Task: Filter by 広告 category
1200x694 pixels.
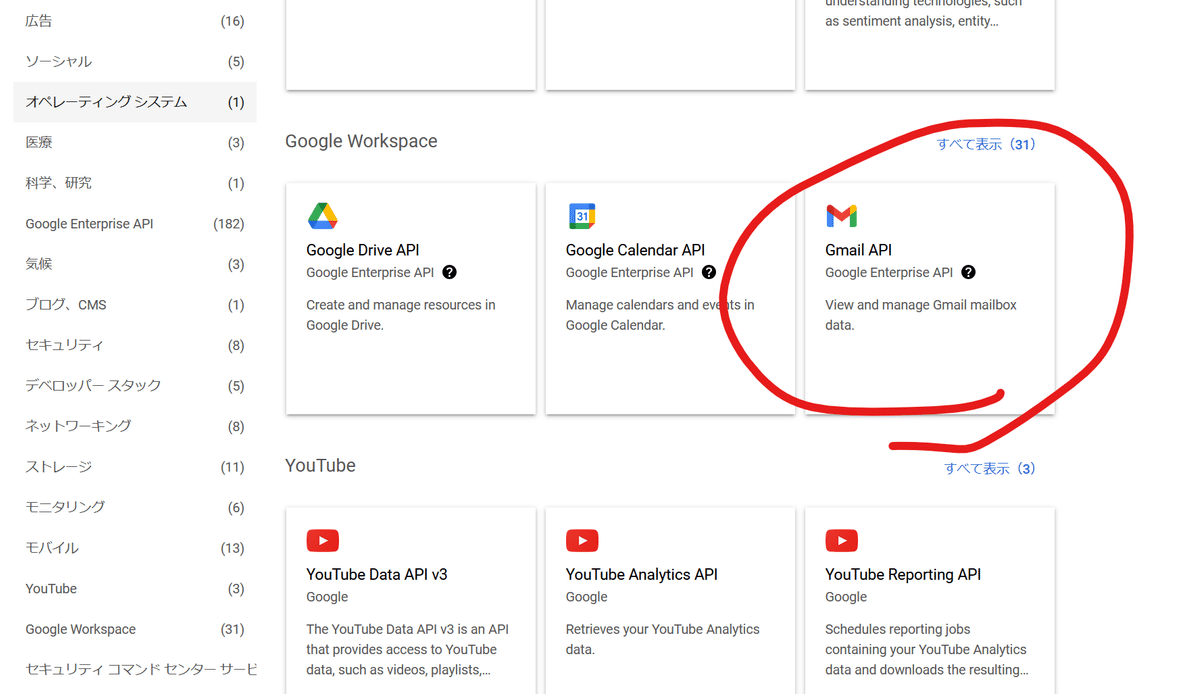Action: click(135, 21)
